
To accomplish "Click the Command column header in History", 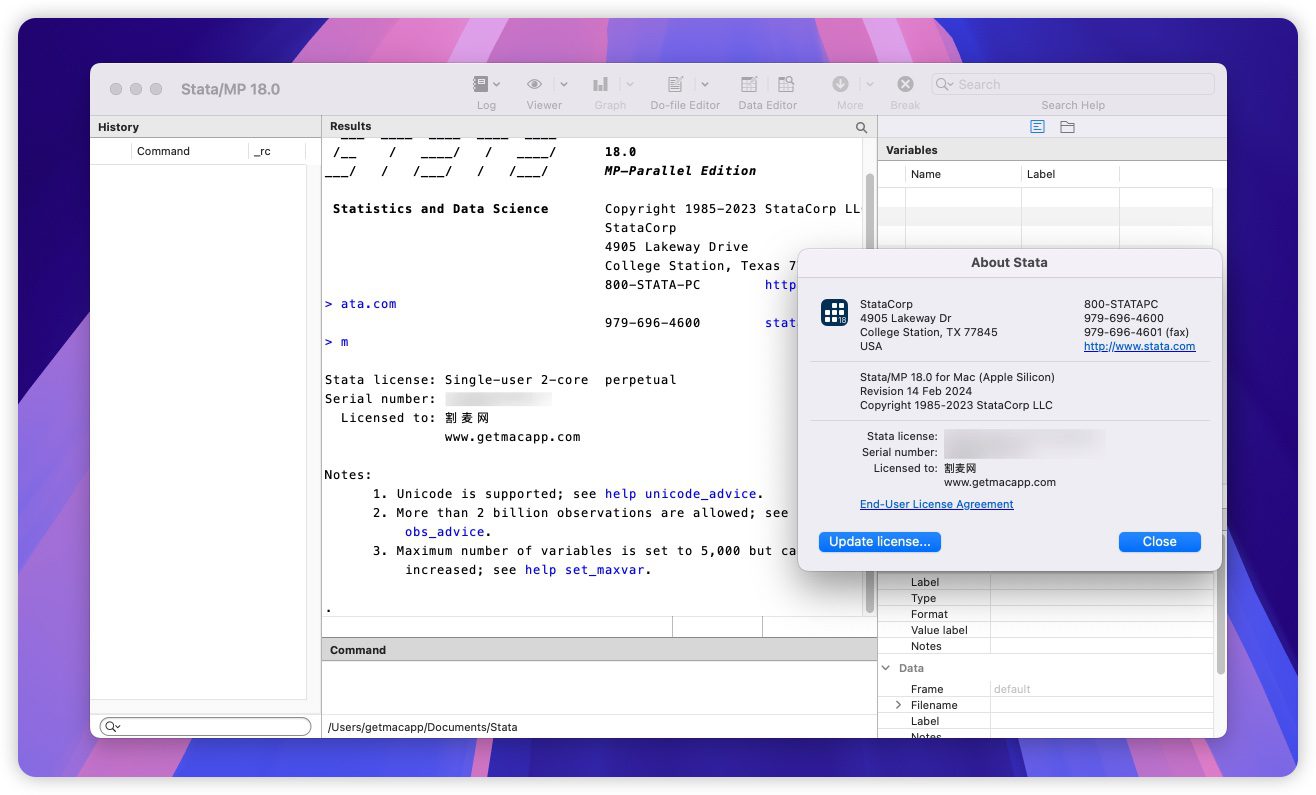I will click(190, 151).
